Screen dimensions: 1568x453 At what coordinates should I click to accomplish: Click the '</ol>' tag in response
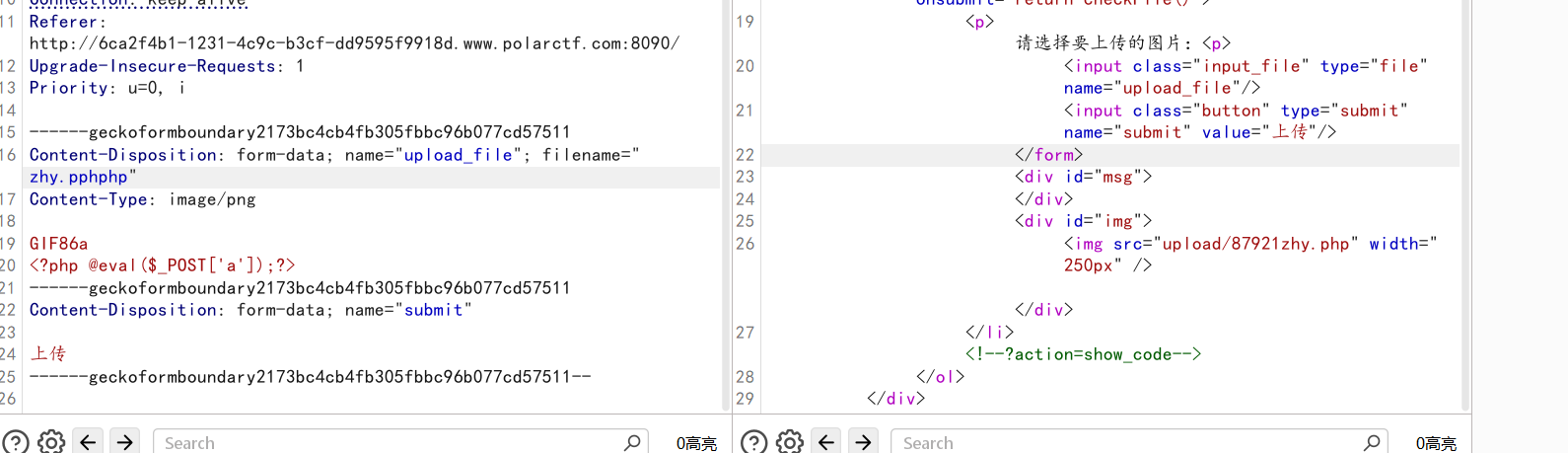point(941,377)
